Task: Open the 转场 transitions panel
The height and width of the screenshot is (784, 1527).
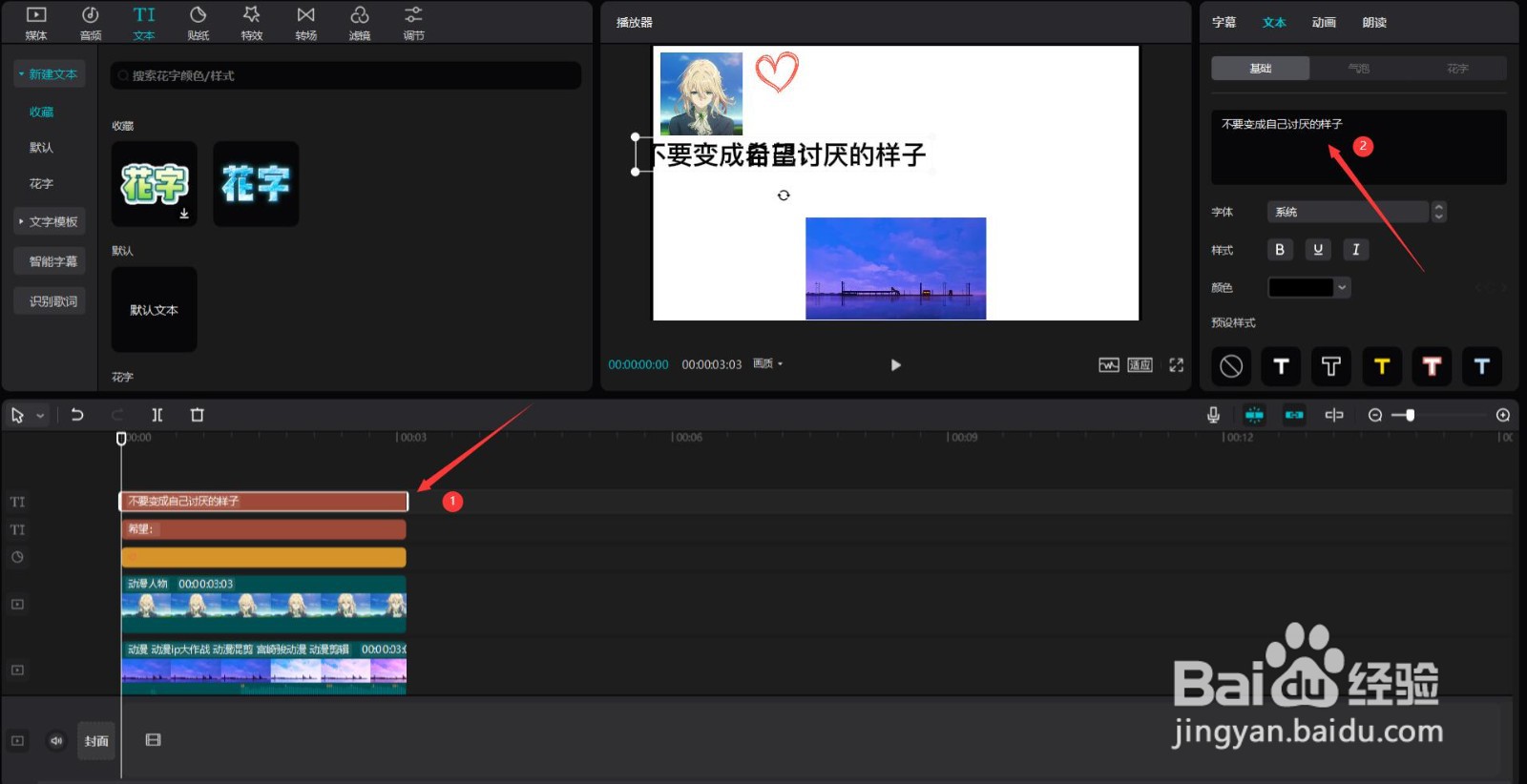Action: click(305, 23)
